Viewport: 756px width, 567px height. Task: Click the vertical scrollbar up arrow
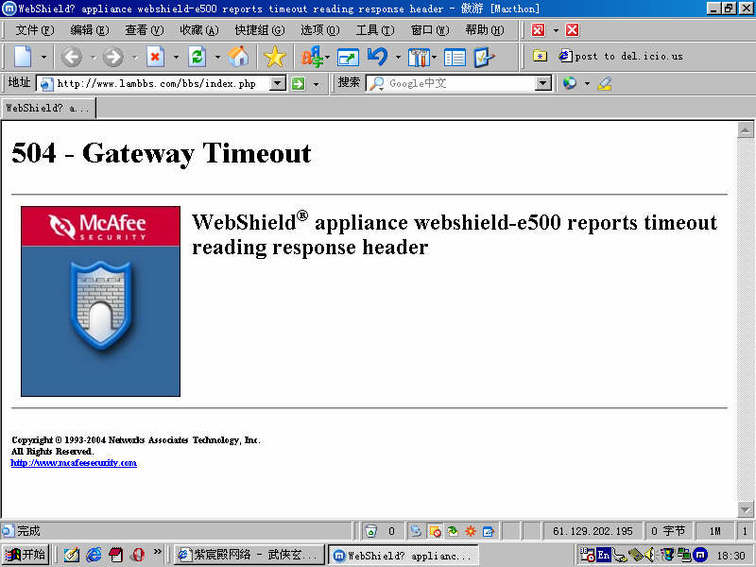pos(745,130)
